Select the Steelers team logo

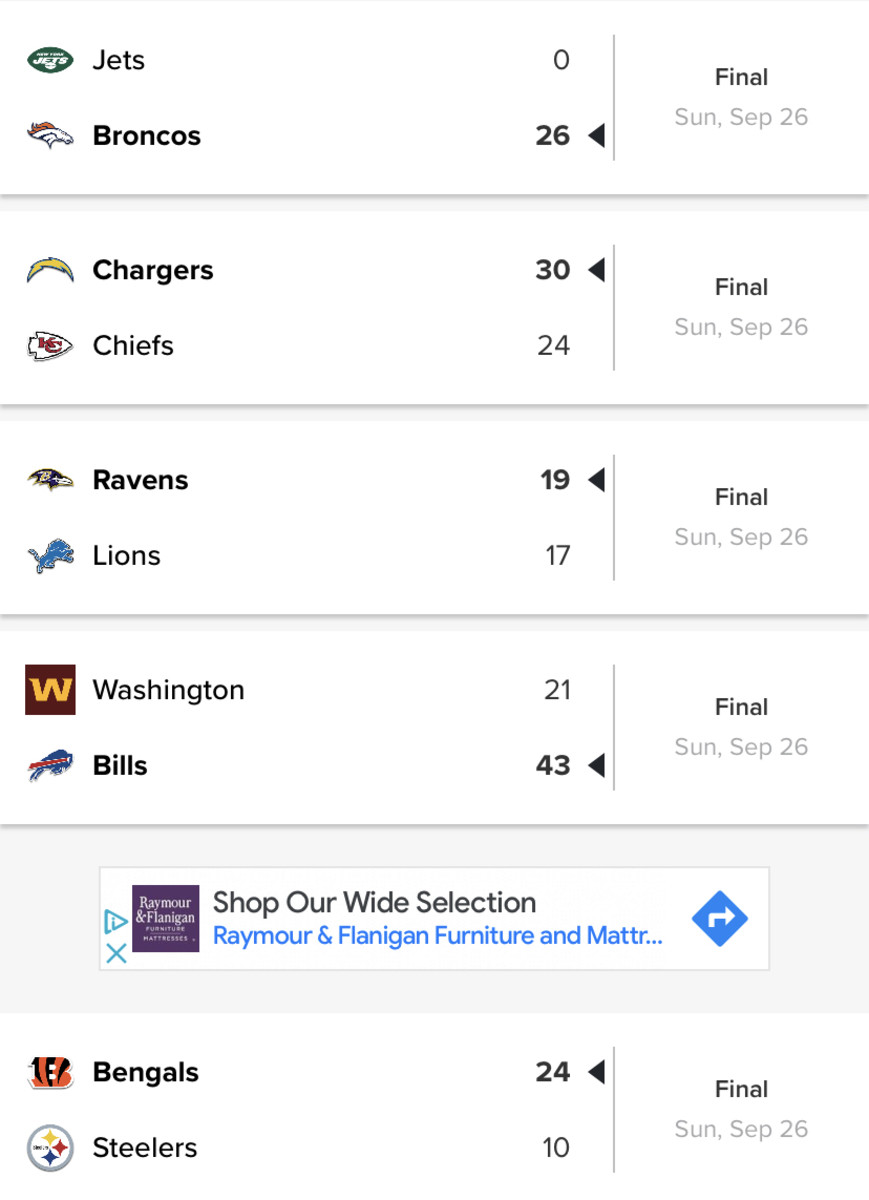[49, 1148]
